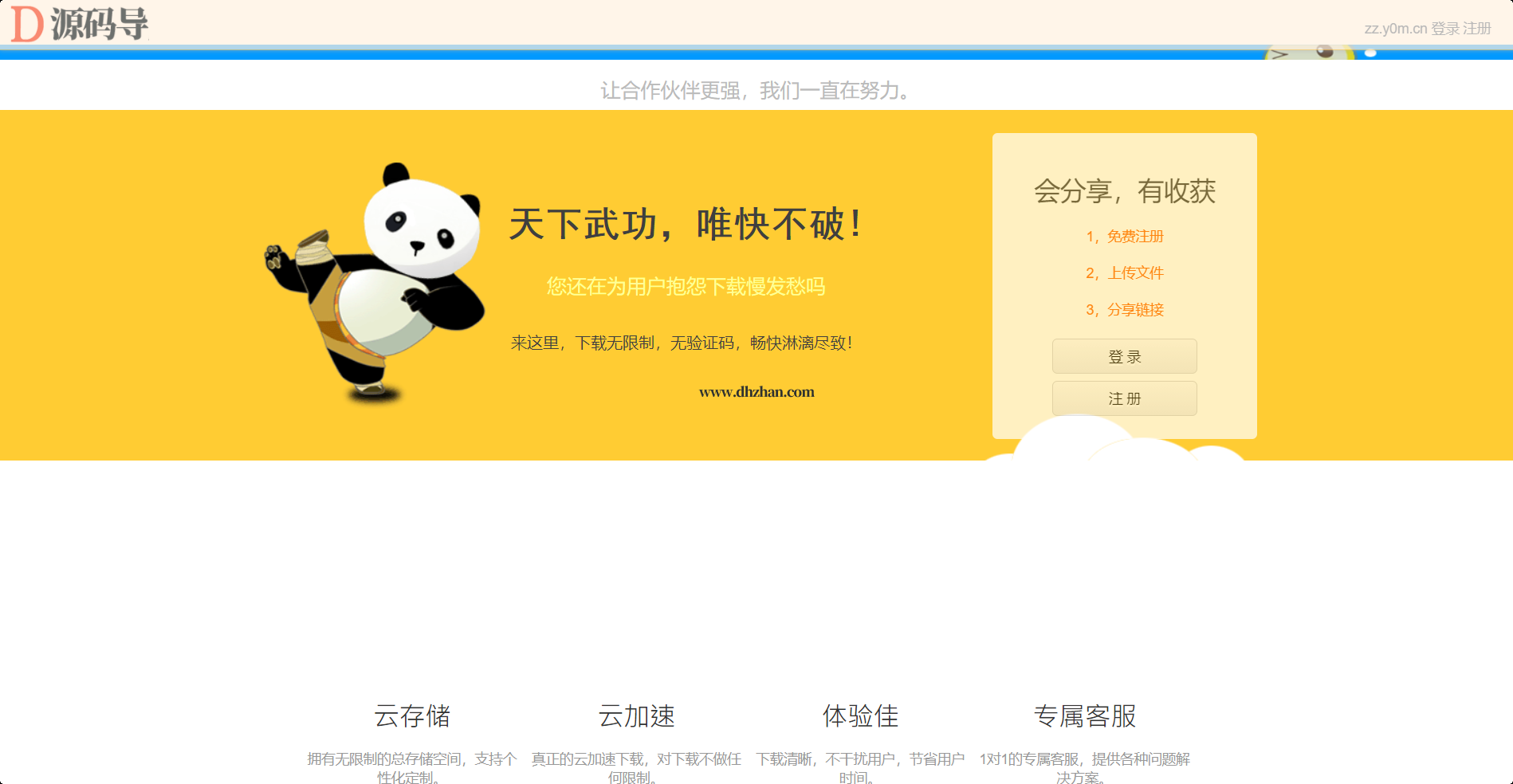Image resolution: width=1513 pixels, height=784 pixels.
Task: Click the 体验佳 feature heading
Action: pos(860,715)
